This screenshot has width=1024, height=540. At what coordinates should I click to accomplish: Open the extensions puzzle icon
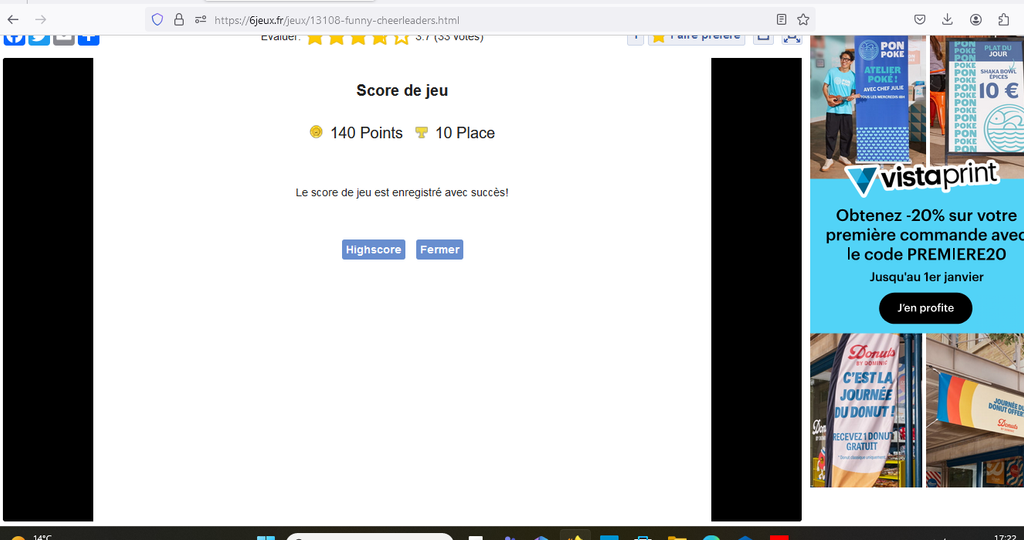[x=1003, y=19]
